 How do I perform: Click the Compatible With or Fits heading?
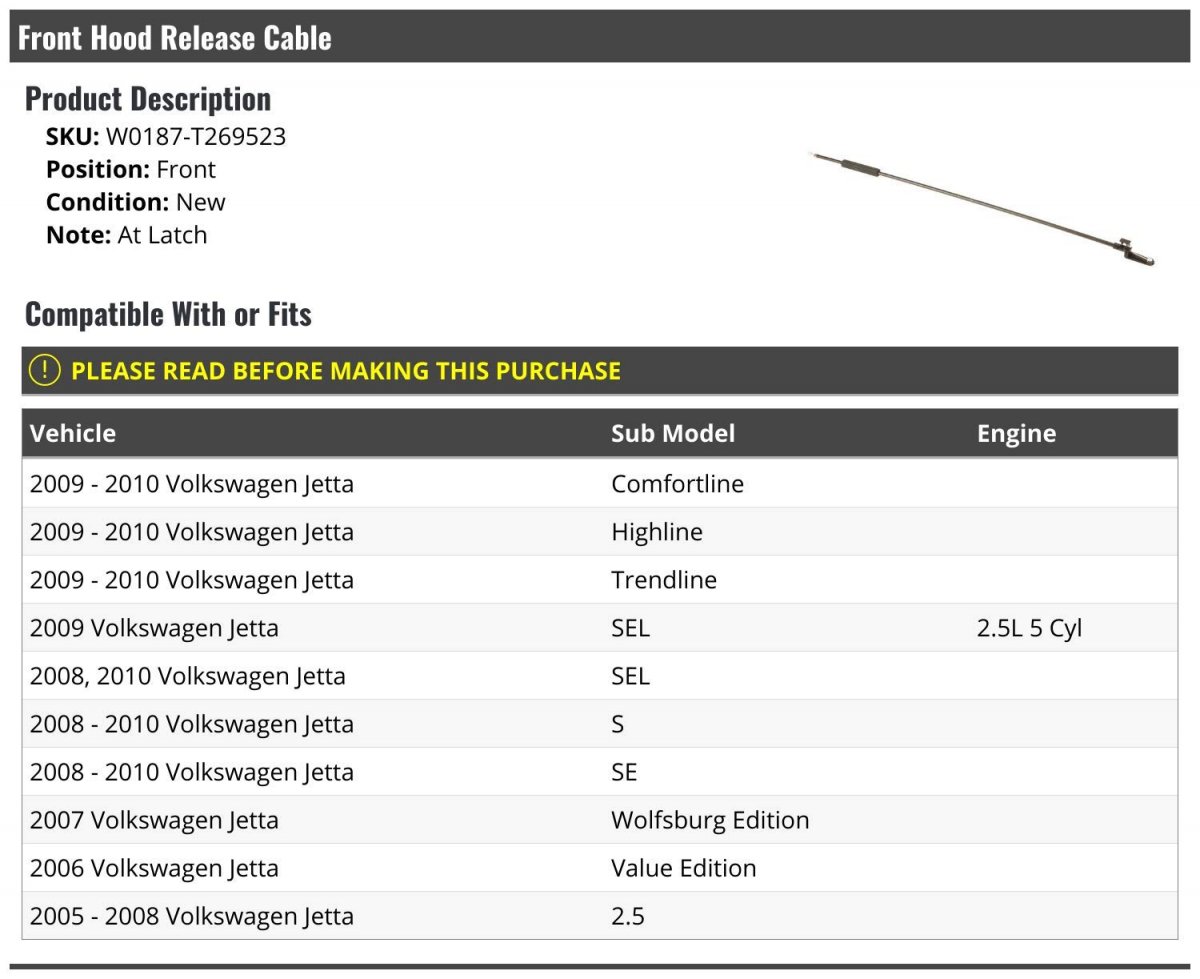click(x=168, y=314)
